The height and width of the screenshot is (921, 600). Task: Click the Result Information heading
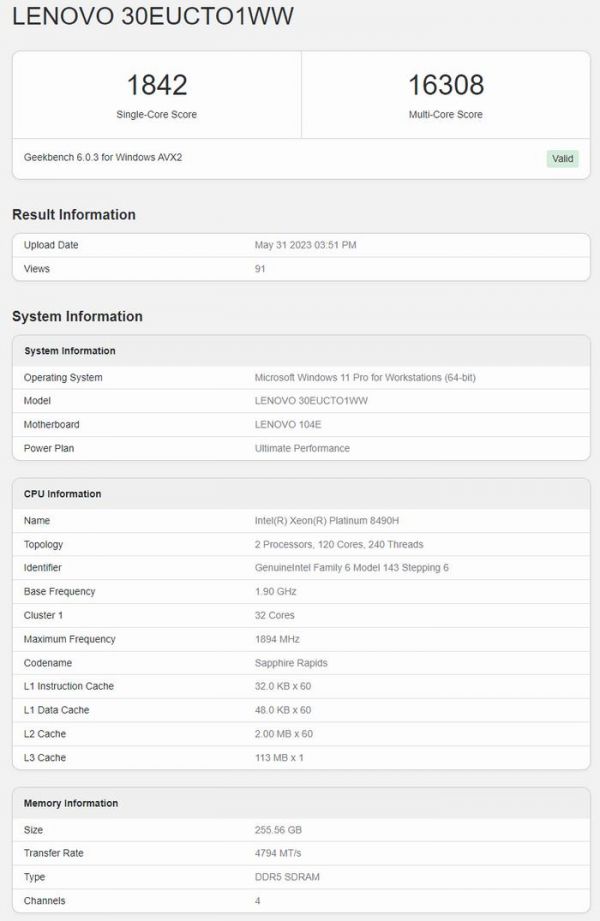coord(74,214)
